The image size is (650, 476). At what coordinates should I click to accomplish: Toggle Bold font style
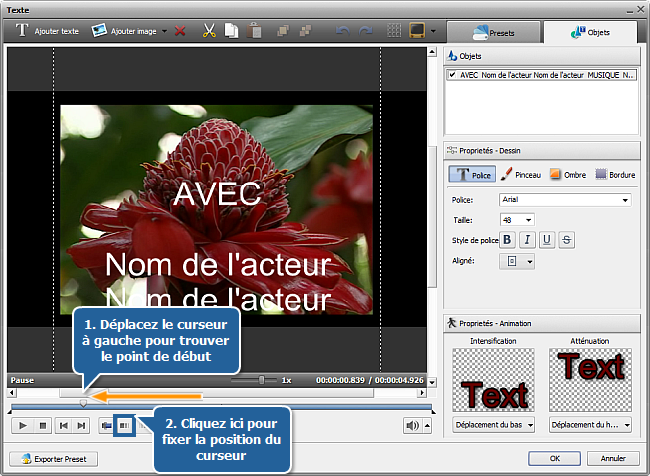(507, 239)
